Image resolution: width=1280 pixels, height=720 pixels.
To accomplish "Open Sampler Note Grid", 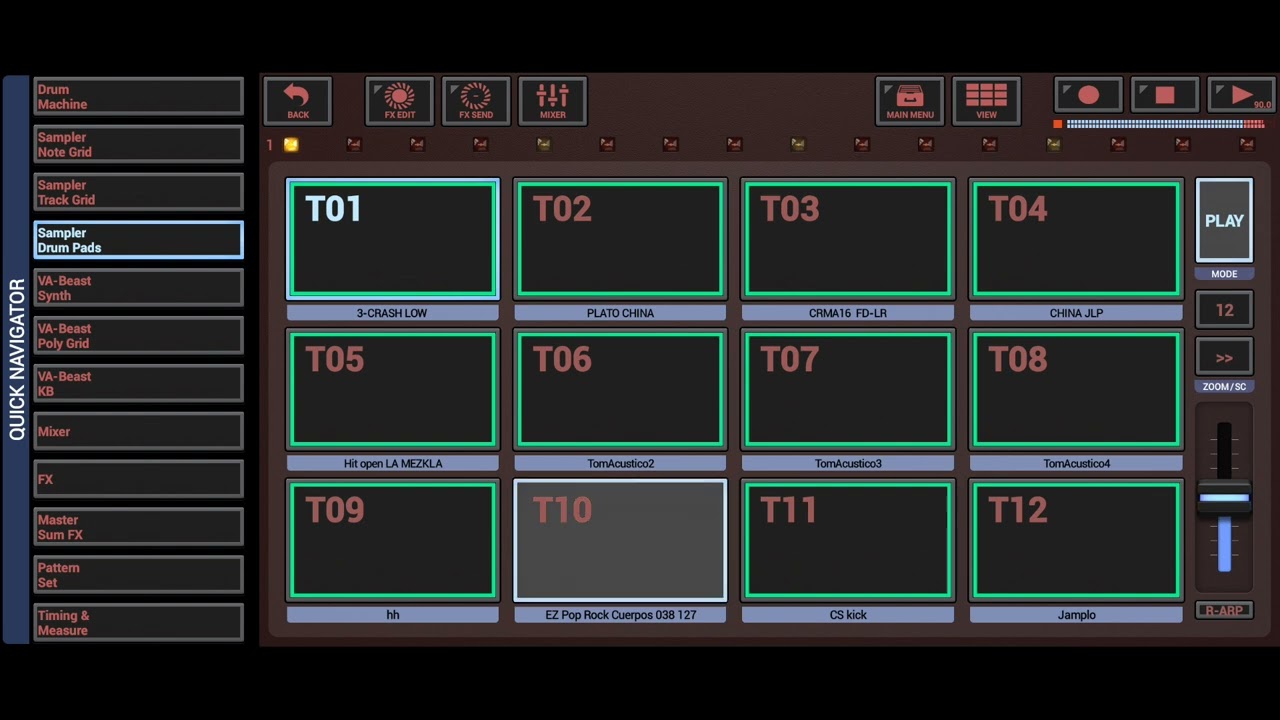I will coord(138,144).
